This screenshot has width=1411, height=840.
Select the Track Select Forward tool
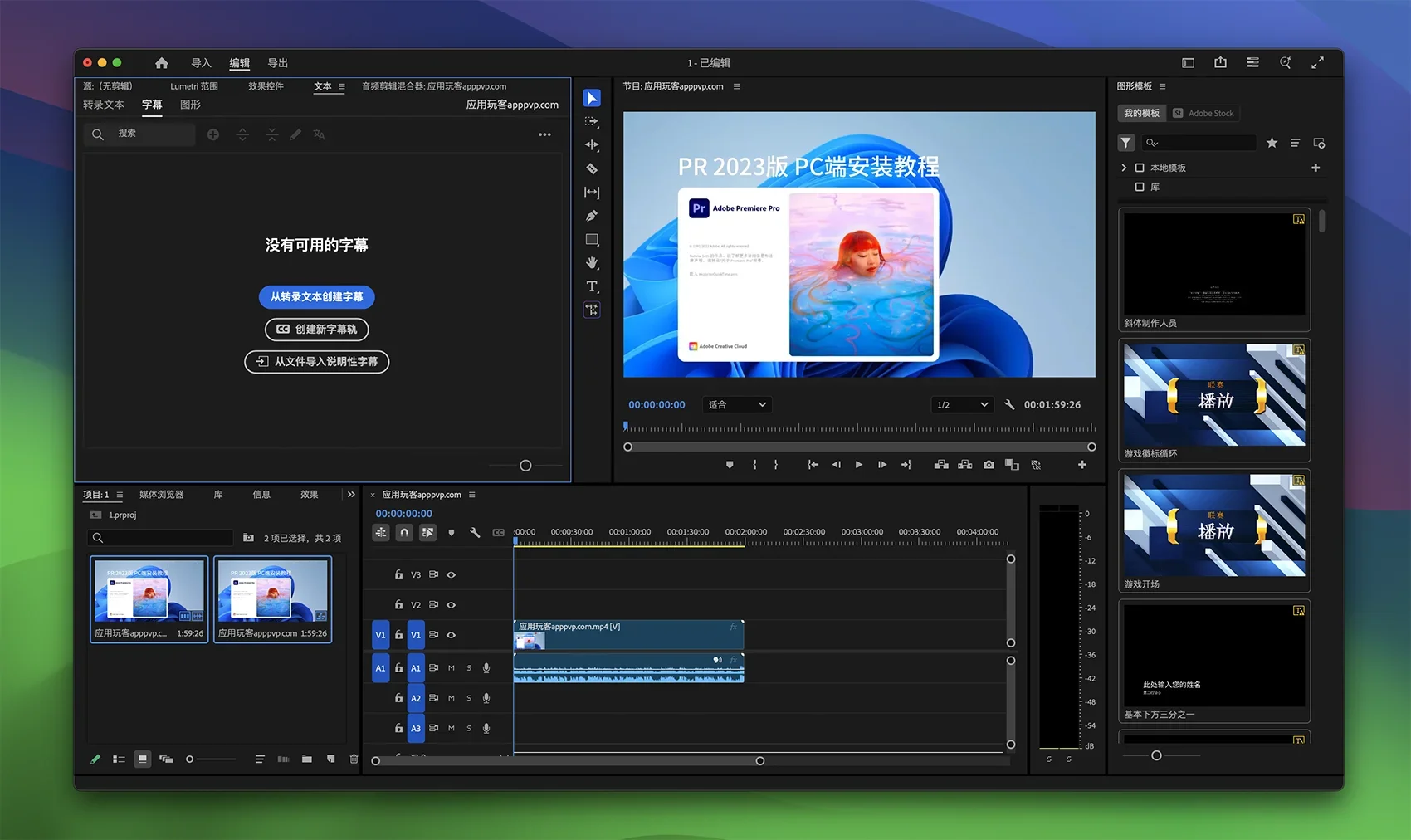tap(592, 121)
